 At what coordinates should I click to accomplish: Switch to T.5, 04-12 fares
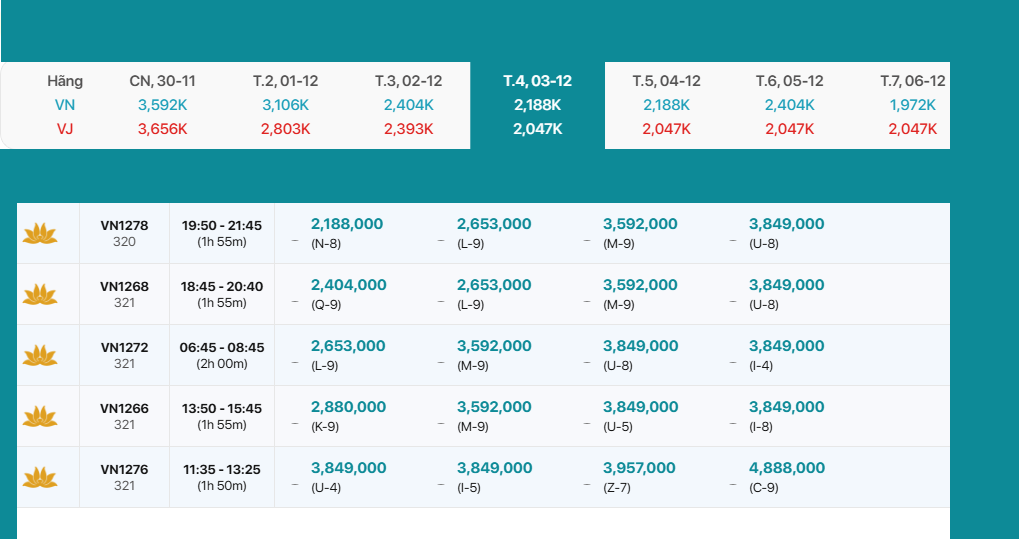[x=666, y=81]
